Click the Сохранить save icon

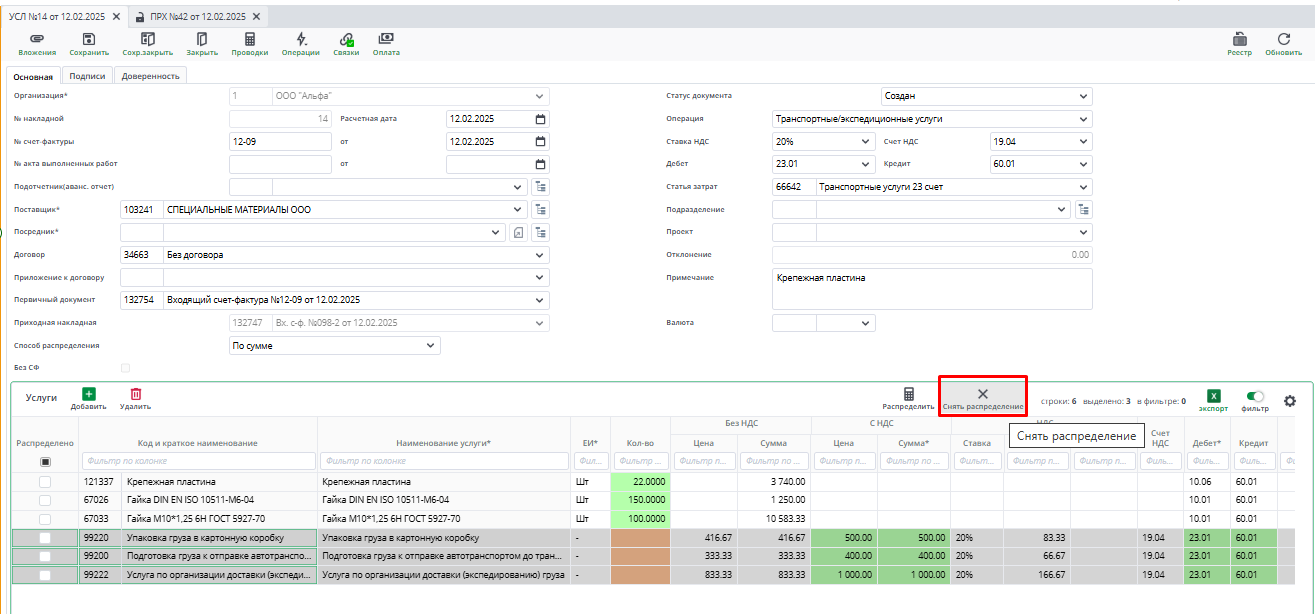(x=89, y=39)
